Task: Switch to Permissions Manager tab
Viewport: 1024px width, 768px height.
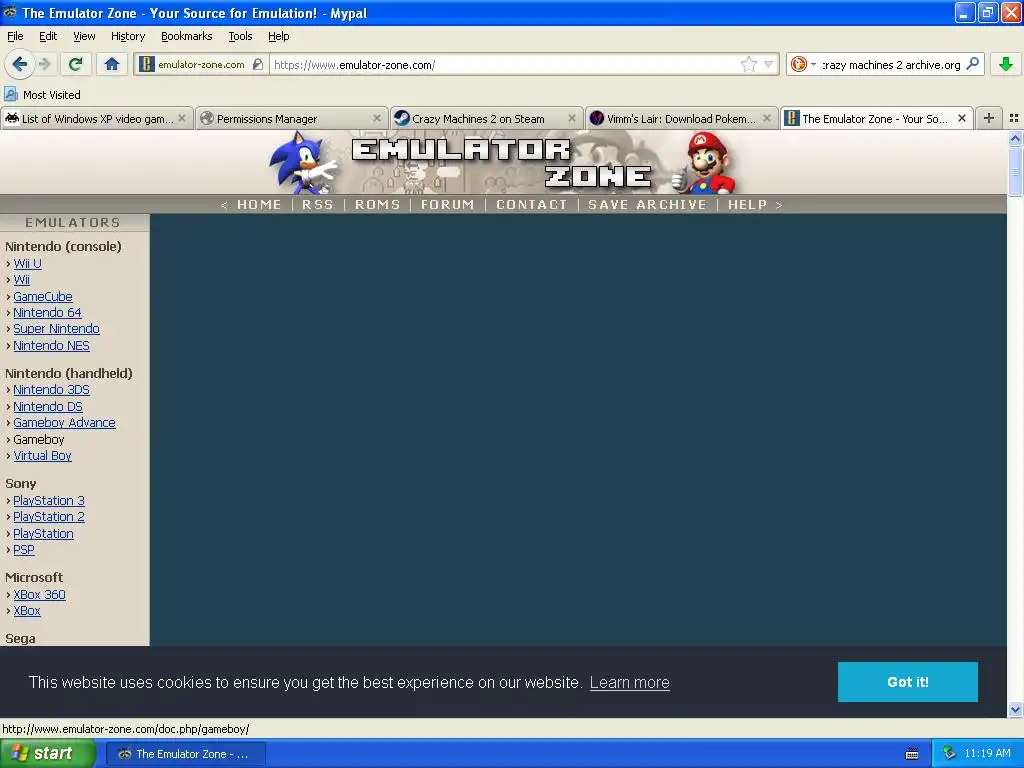Action: [291, 118]
